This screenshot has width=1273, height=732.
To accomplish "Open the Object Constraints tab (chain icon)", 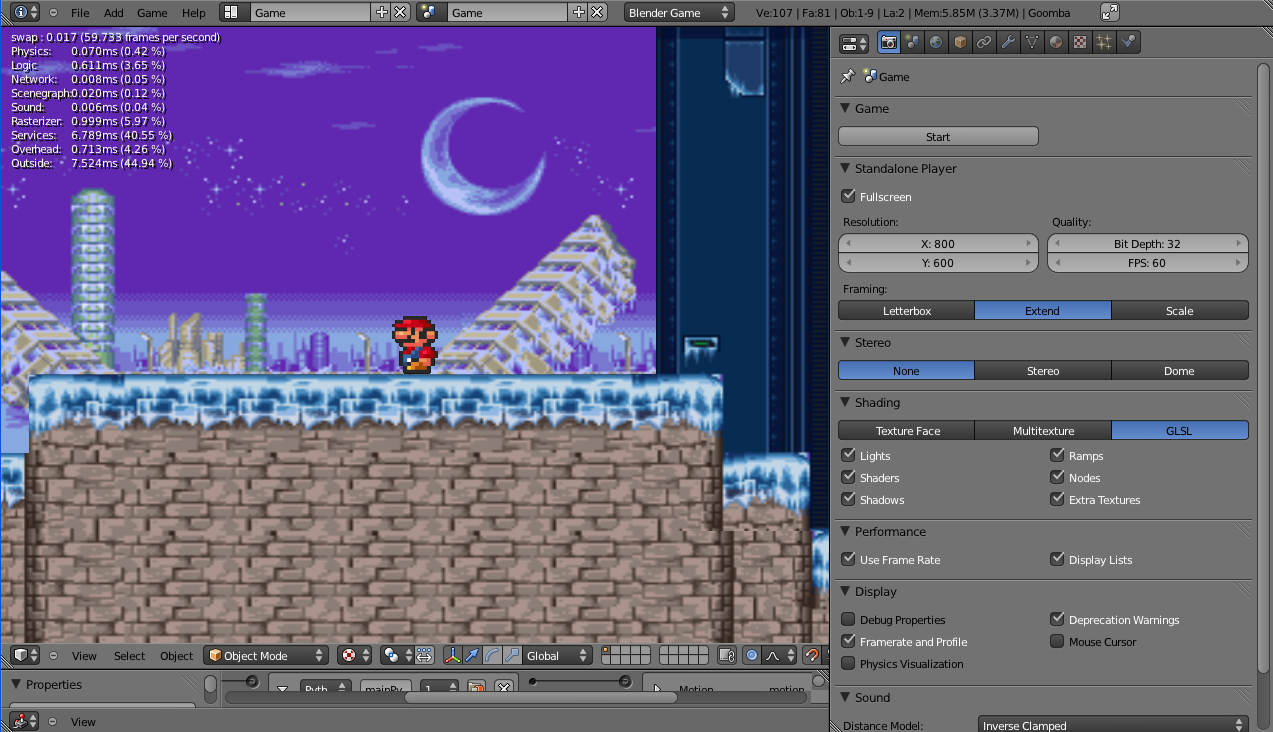I will coord(984,42).
